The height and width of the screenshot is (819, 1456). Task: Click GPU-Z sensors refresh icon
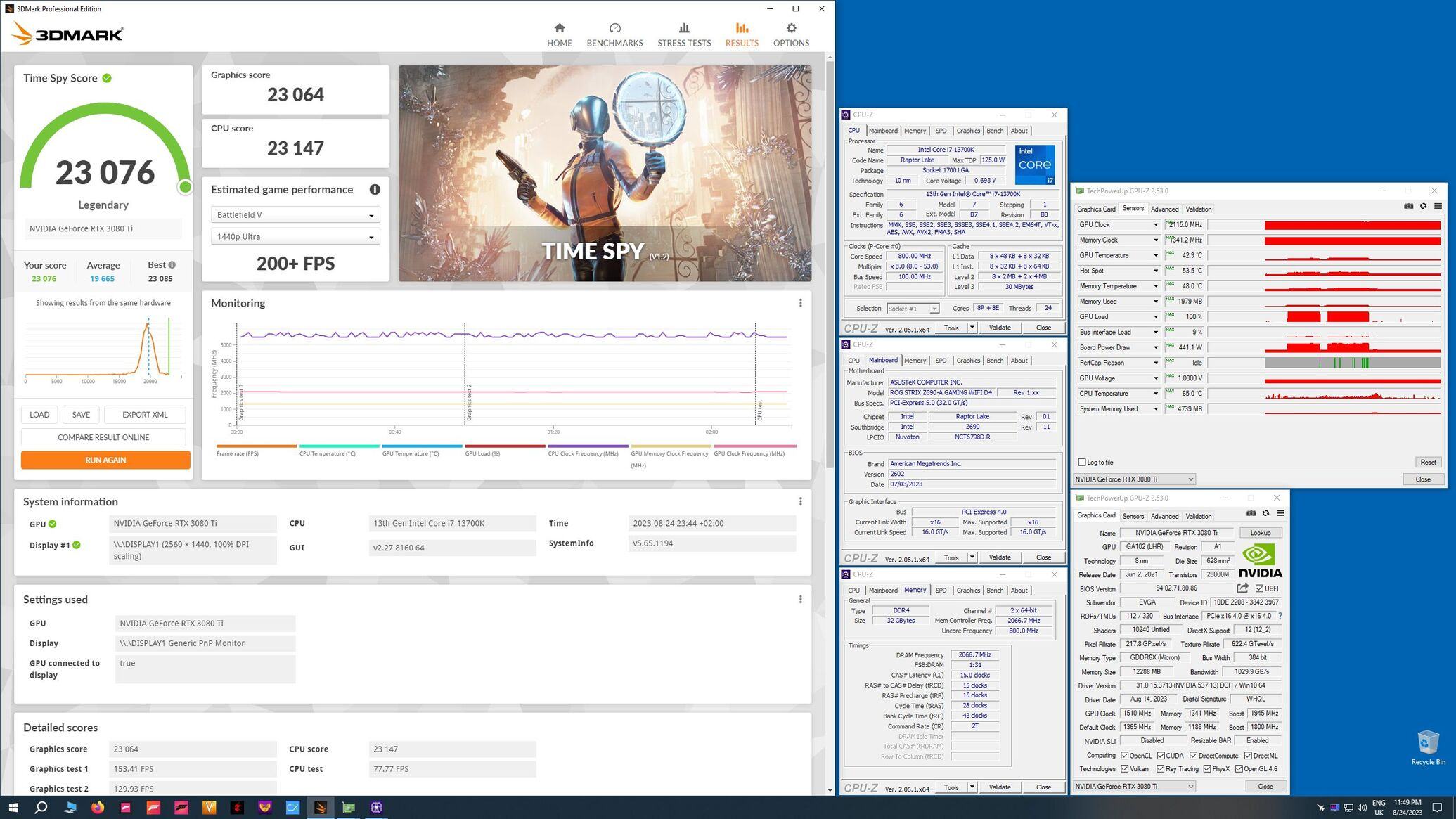[1423, 206]
